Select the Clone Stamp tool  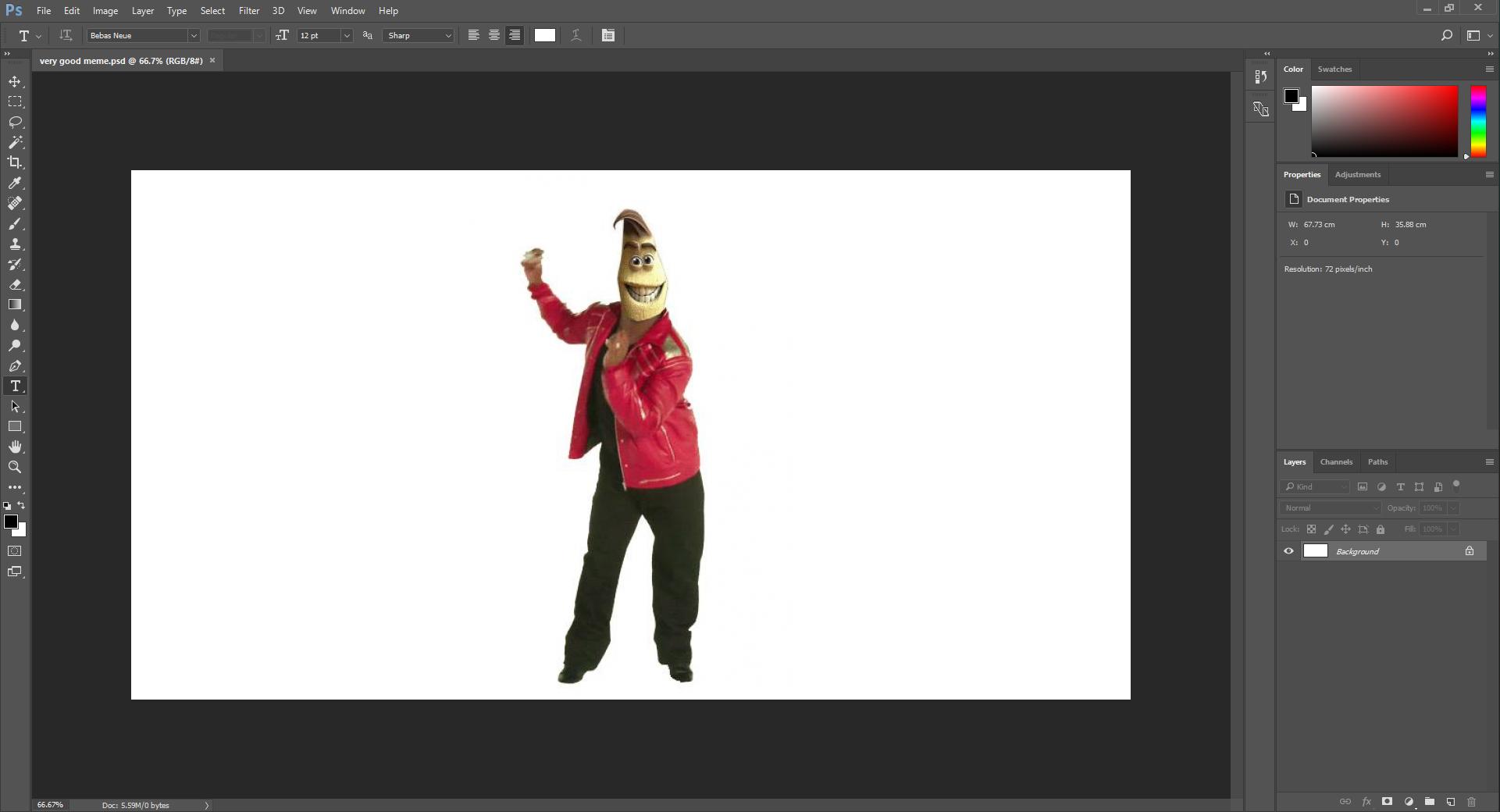point(15,244)
